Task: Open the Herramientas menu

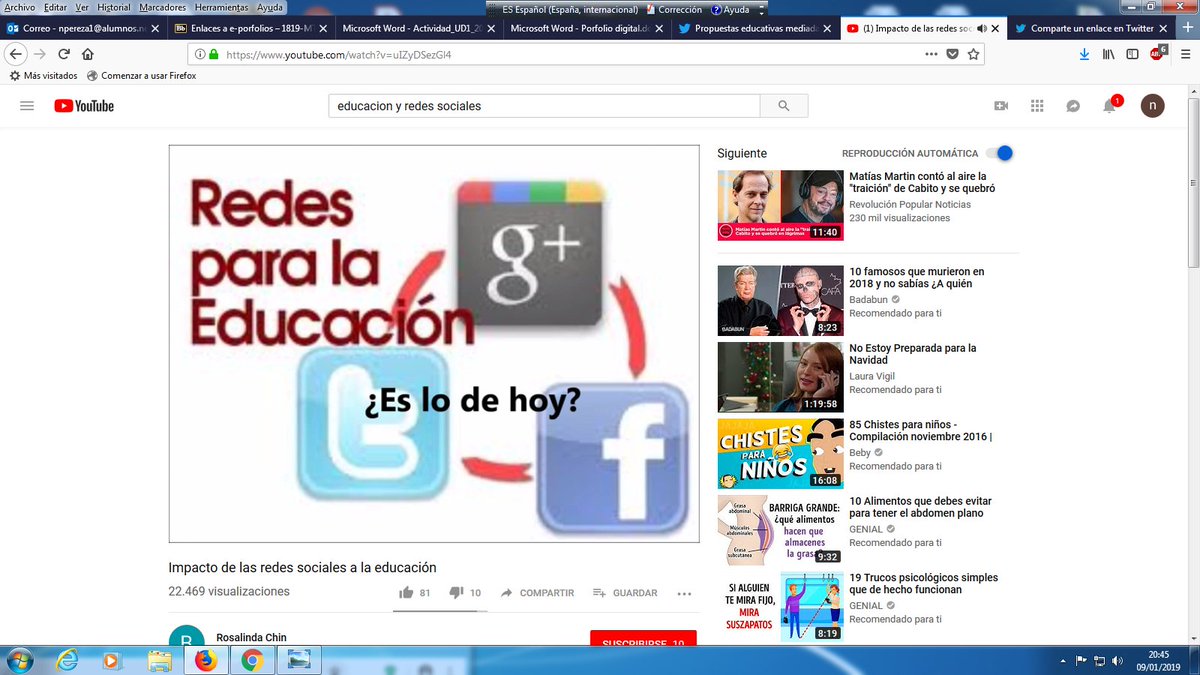Action: (222, 8)
